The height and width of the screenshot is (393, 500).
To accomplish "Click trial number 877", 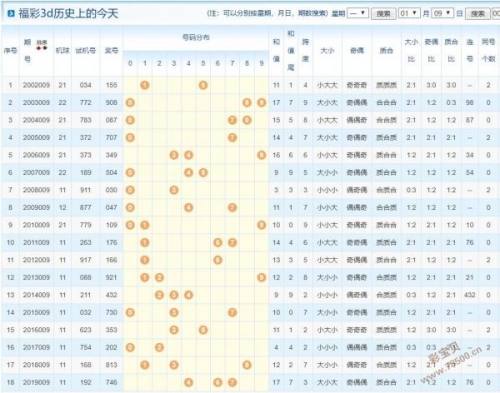I will coord(86,208).
